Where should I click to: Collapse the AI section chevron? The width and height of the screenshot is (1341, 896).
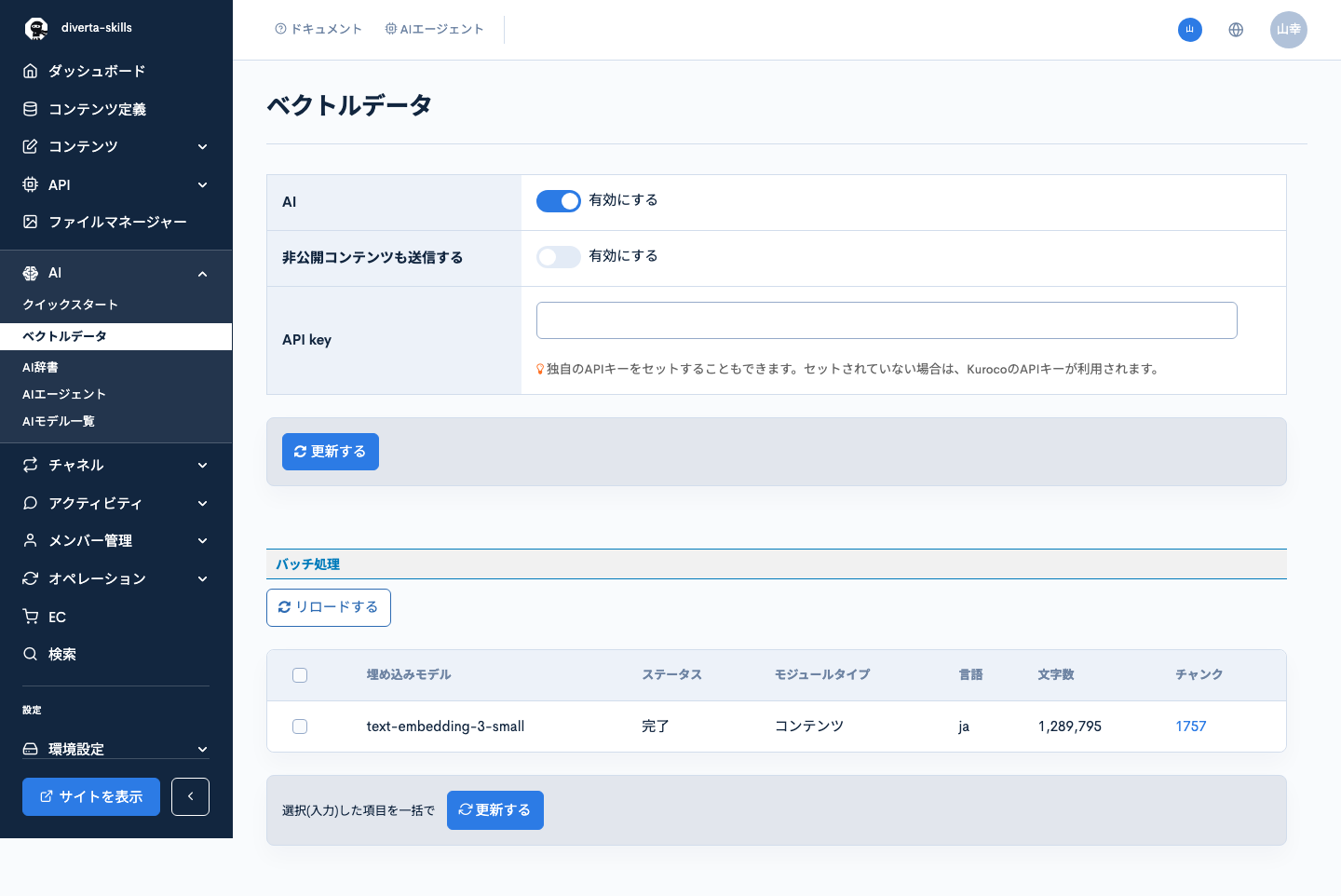(203, 274)
